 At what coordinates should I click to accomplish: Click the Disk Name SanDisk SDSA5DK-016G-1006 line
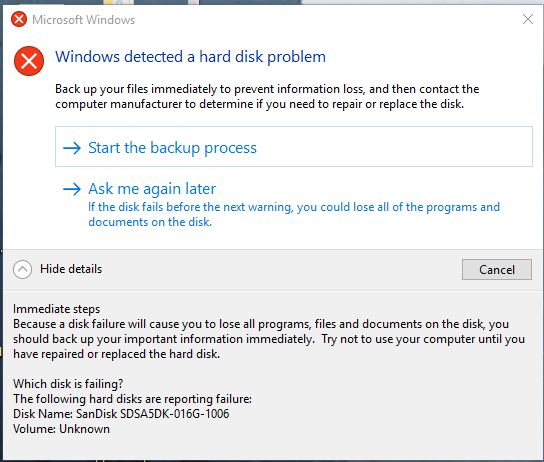tap(121, 413)
